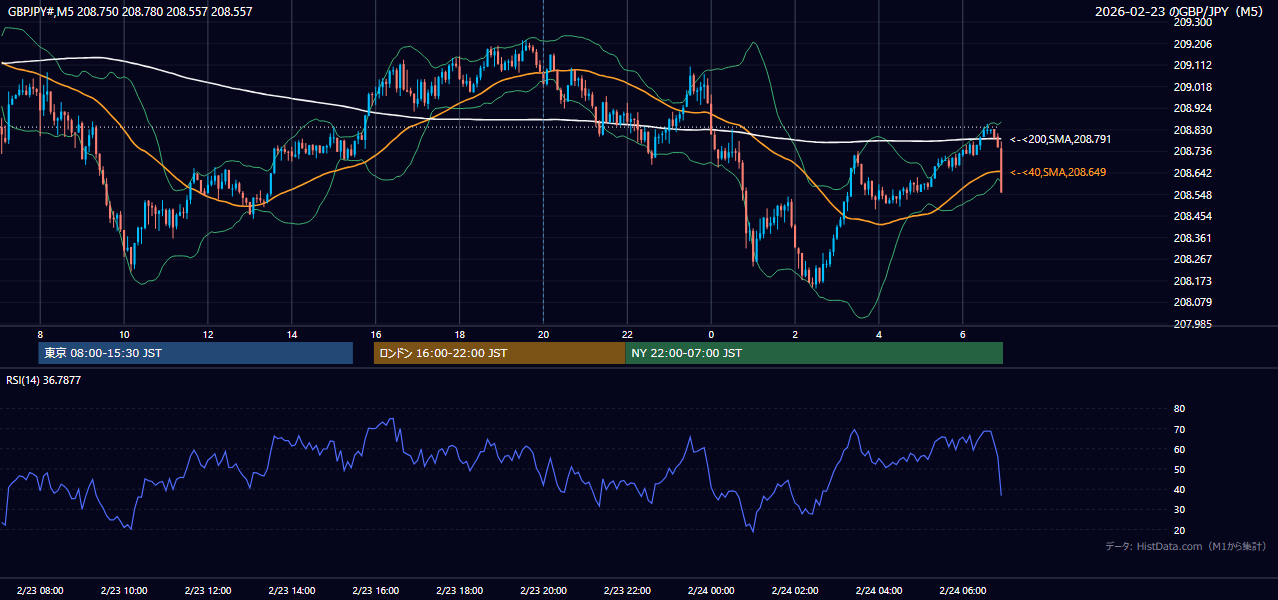Click the 208.830 price axis label
Screen dimensions: 1278x600
pyautogui.click(x=1193, y=130)
